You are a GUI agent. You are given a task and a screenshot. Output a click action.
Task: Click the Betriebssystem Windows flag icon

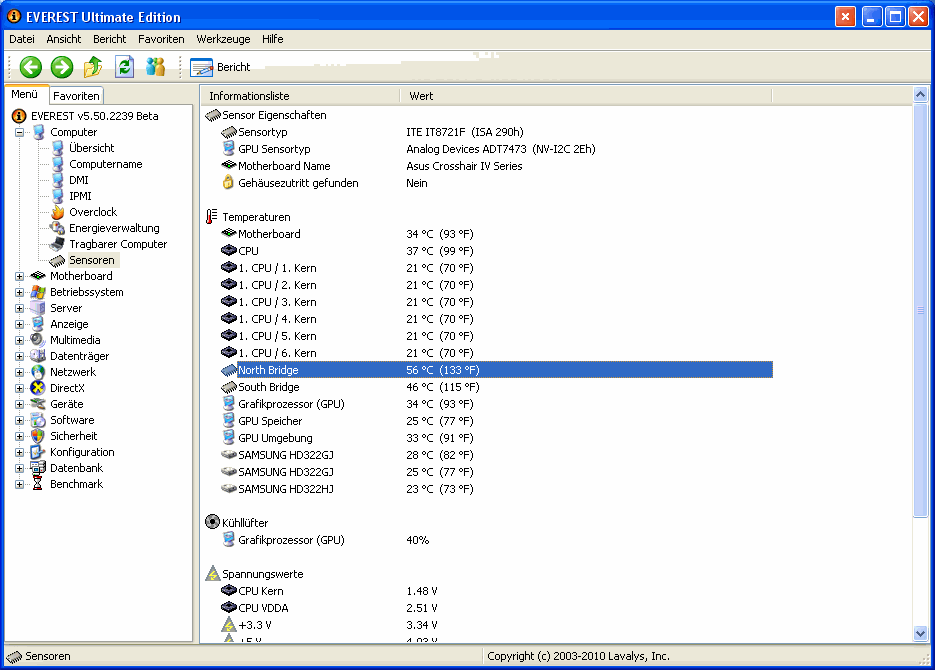pyautogui.click(x=38, y=291)
